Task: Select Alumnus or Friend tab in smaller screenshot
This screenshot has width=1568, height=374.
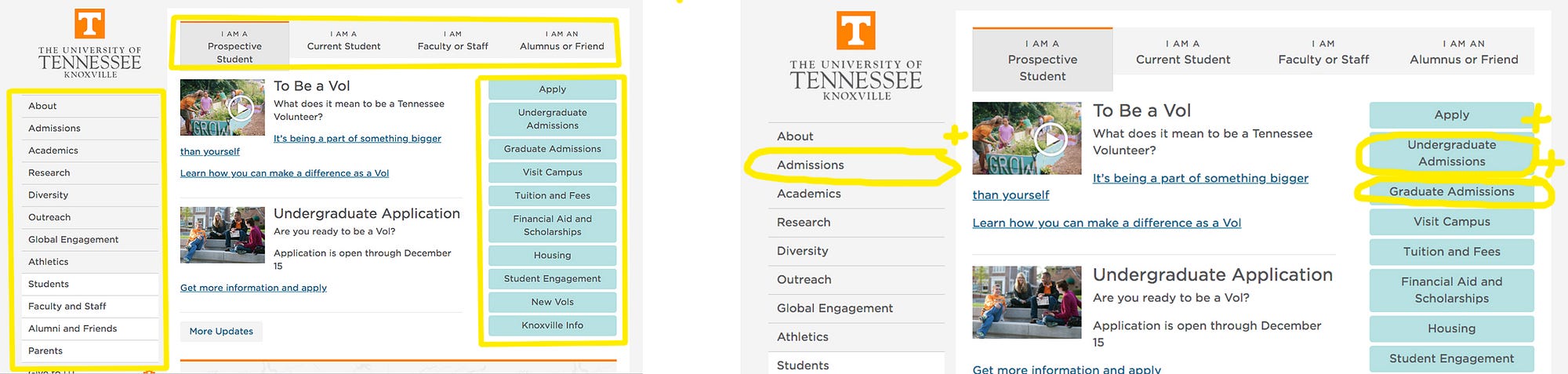Action: (562, 41)
